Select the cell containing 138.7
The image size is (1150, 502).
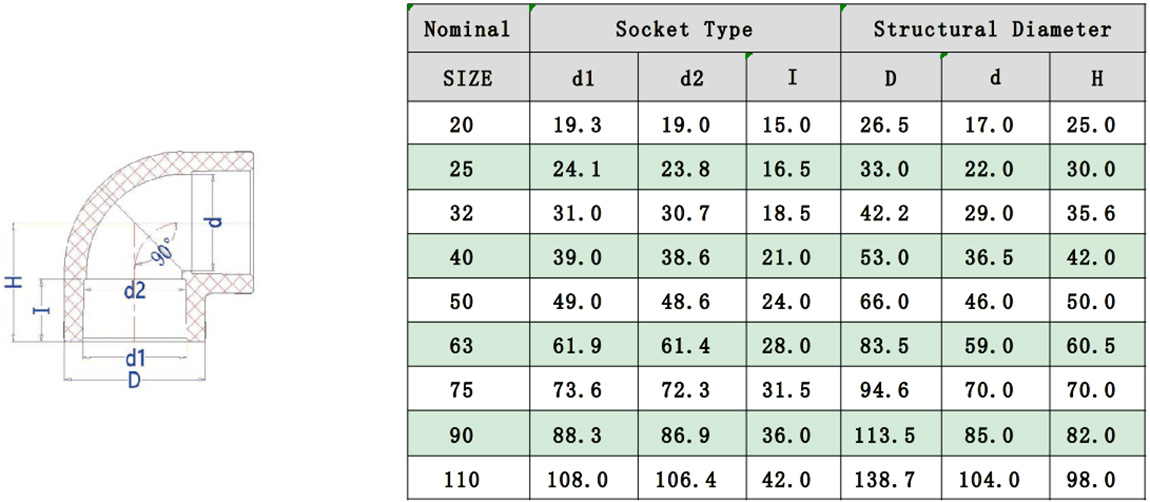(890, 479)
